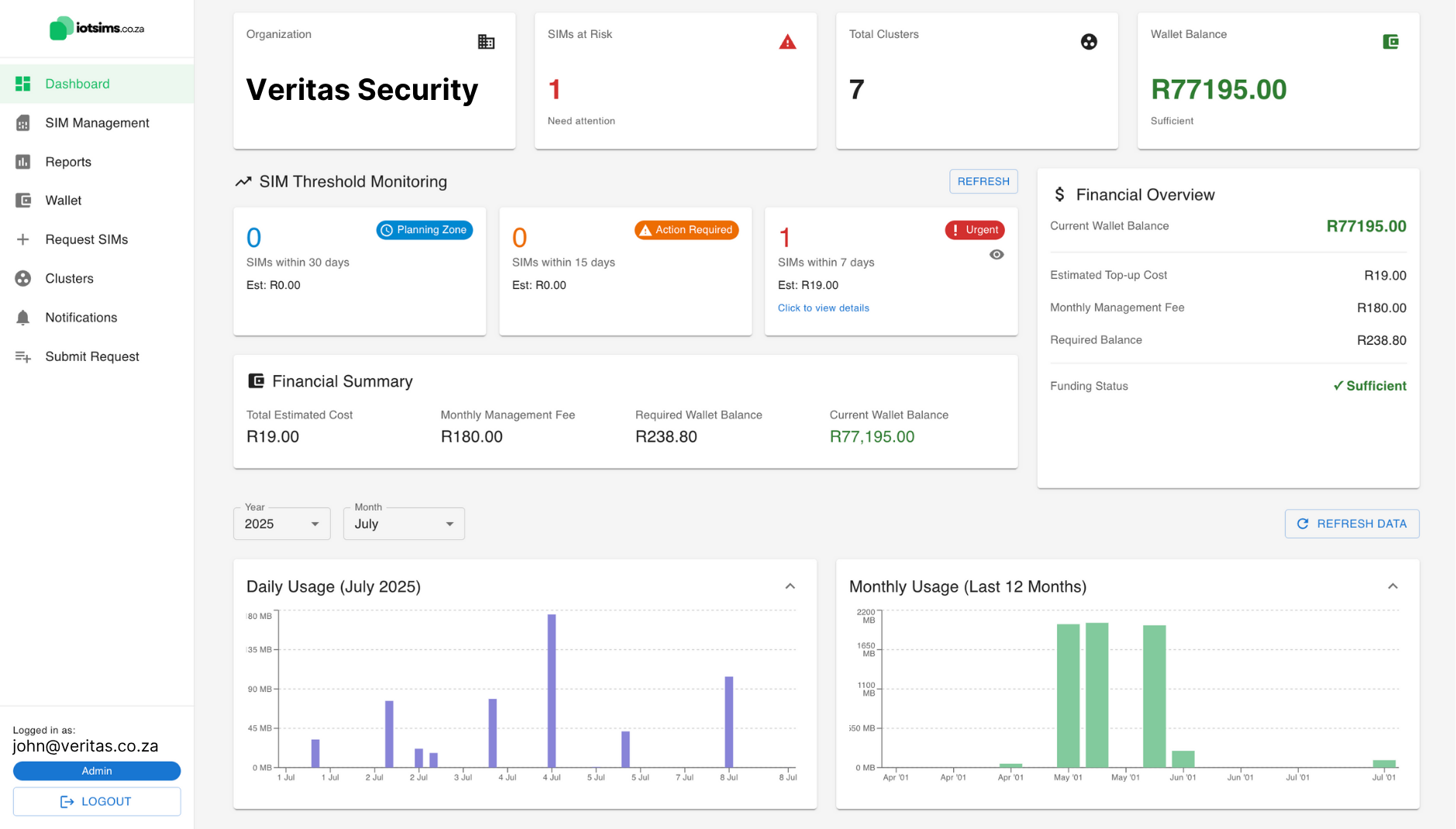Click the small green Jul '01 bar

click(1384, 764)
